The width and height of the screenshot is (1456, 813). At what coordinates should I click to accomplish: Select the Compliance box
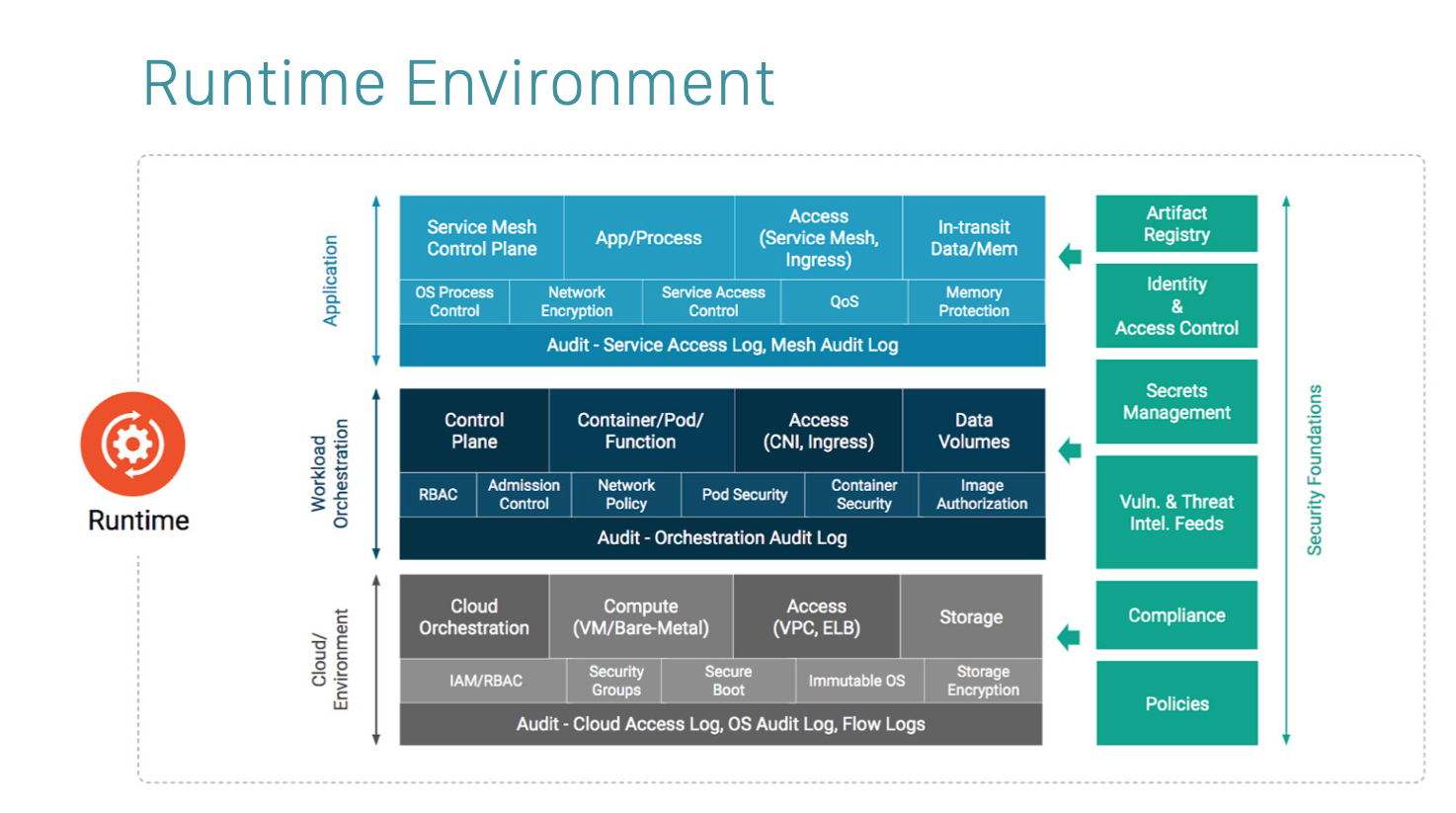[1175, 614]
